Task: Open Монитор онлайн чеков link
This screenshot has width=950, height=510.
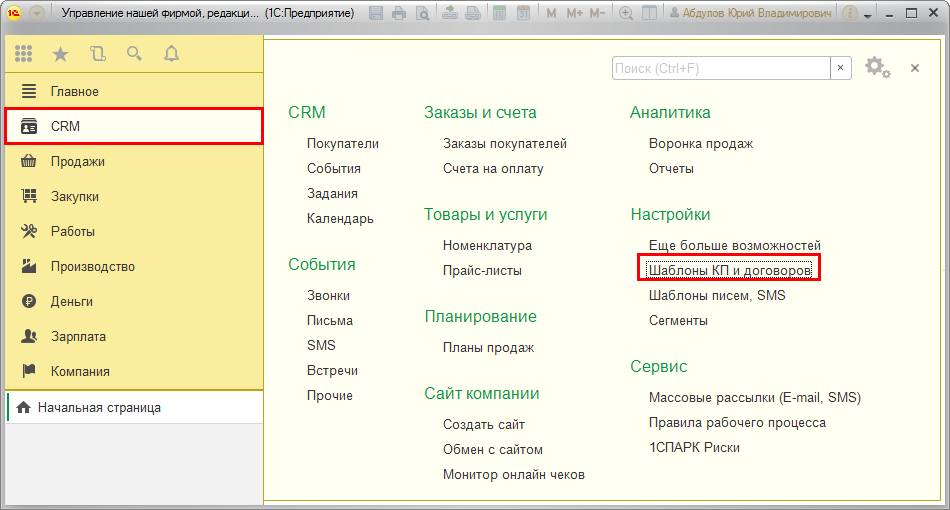Action: (513, 475)
